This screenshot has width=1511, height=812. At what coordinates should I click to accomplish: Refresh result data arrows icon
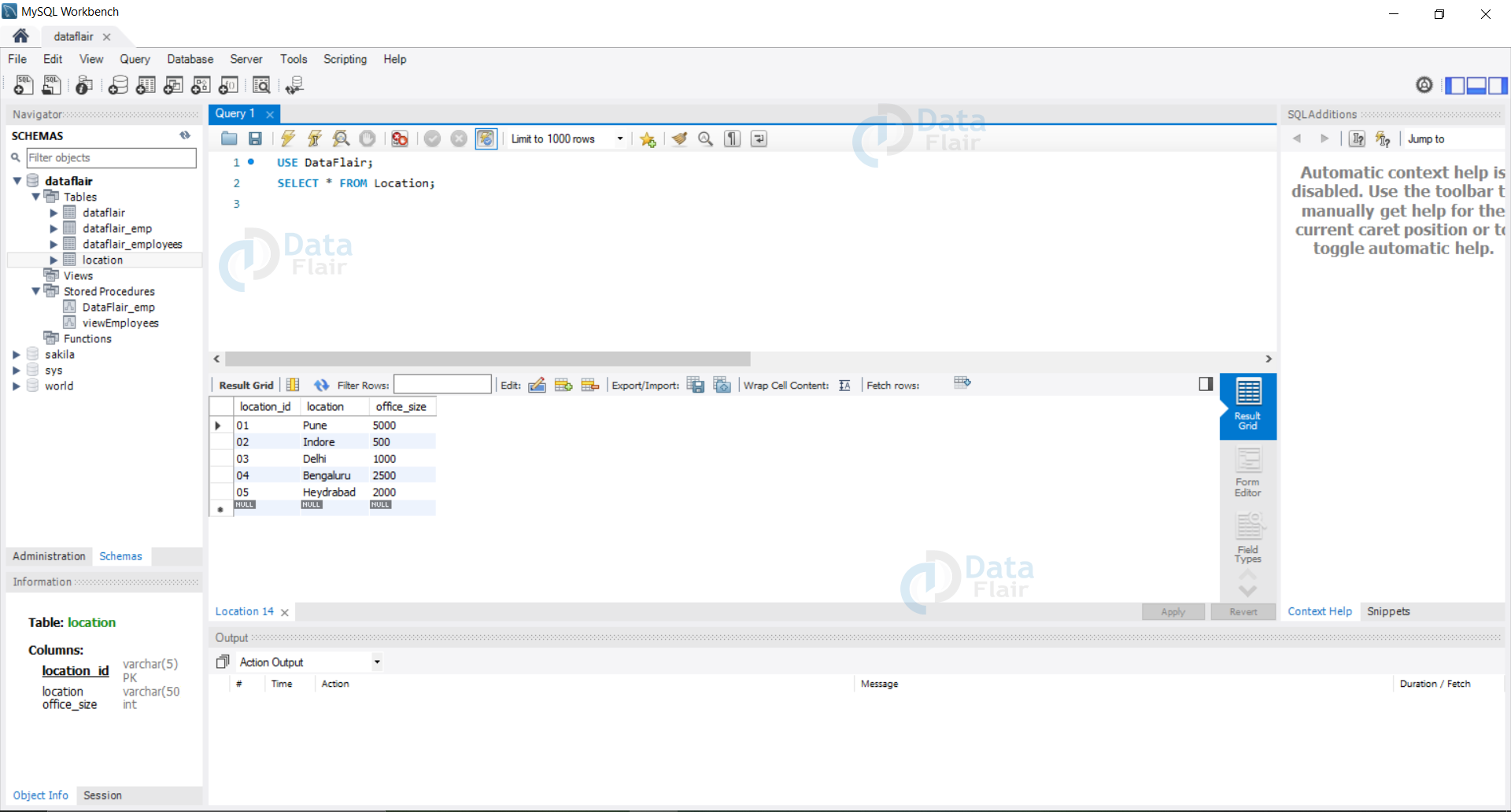321,385
